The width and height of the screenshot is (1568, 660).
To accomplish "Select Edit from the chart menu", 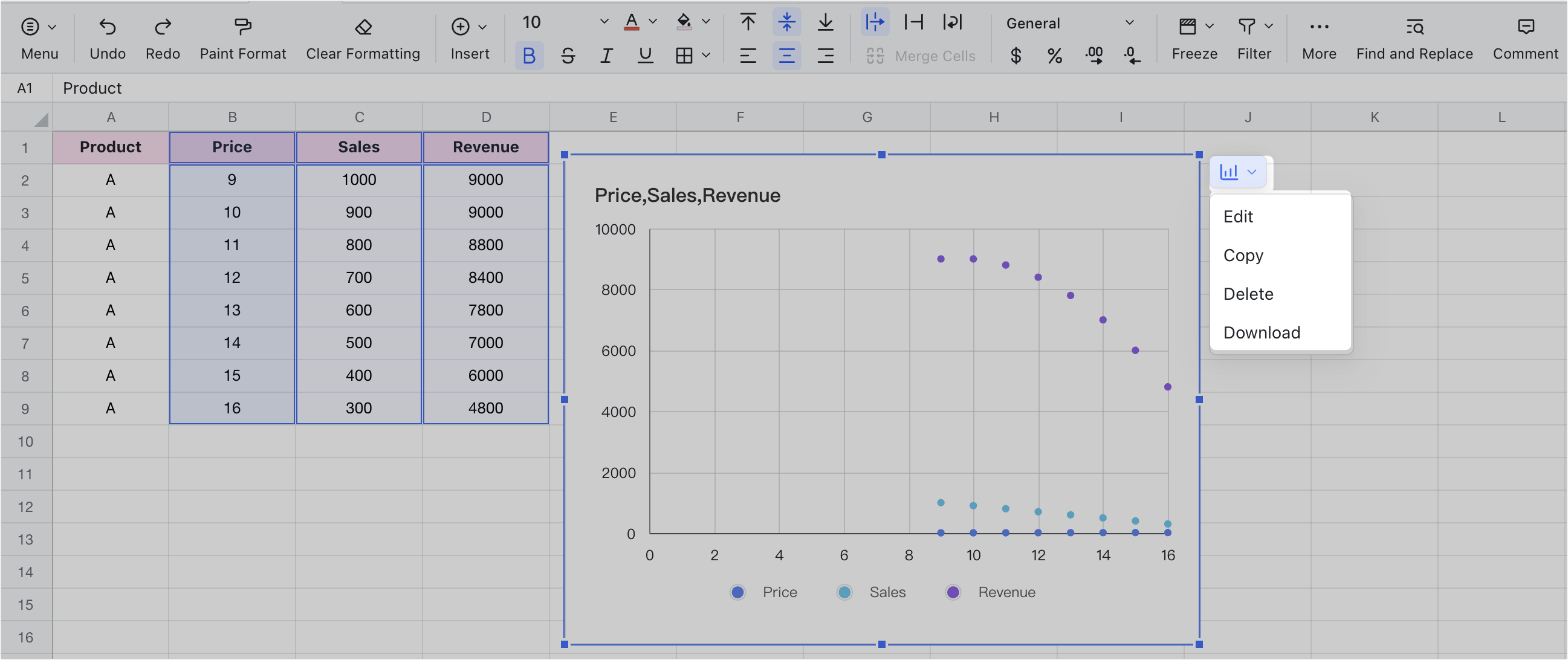I will click(x=1238, y=216).
